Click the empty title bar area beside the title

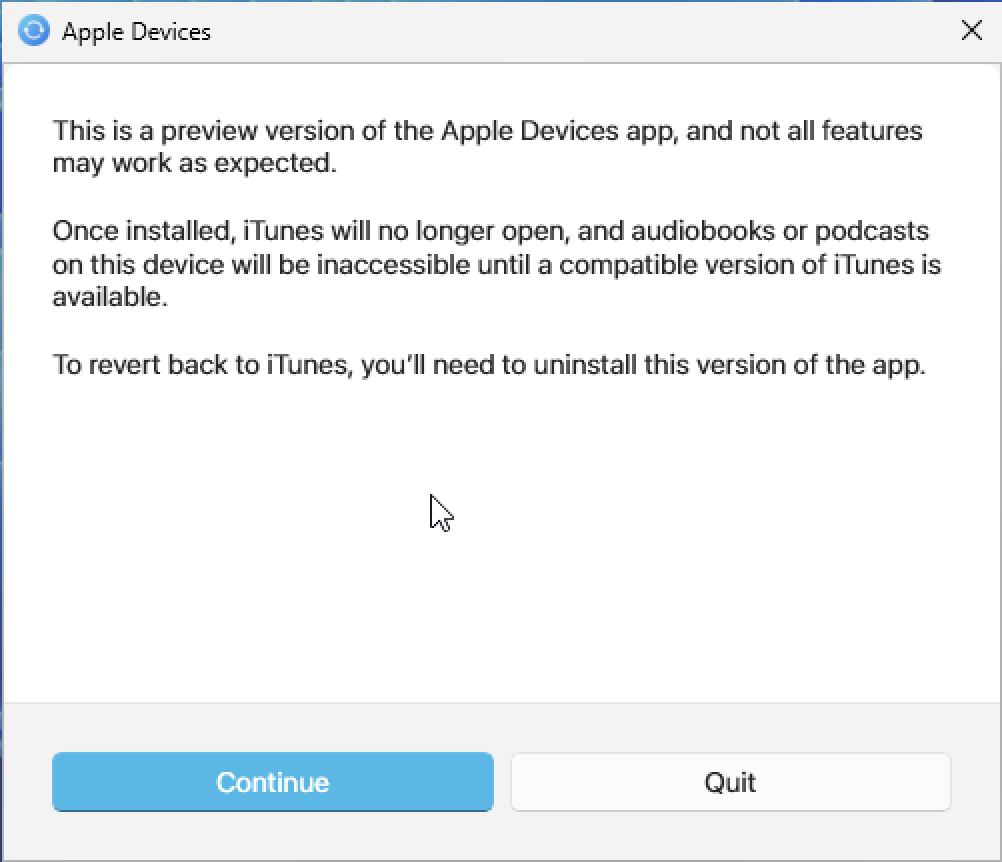point(575,31)
